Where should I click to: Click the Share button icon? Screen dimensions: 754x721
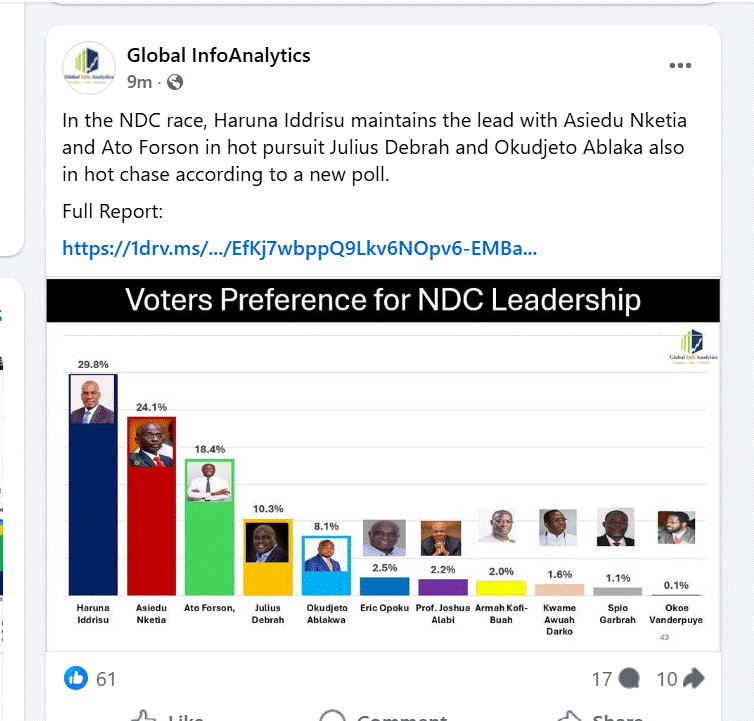click(569, 715)
